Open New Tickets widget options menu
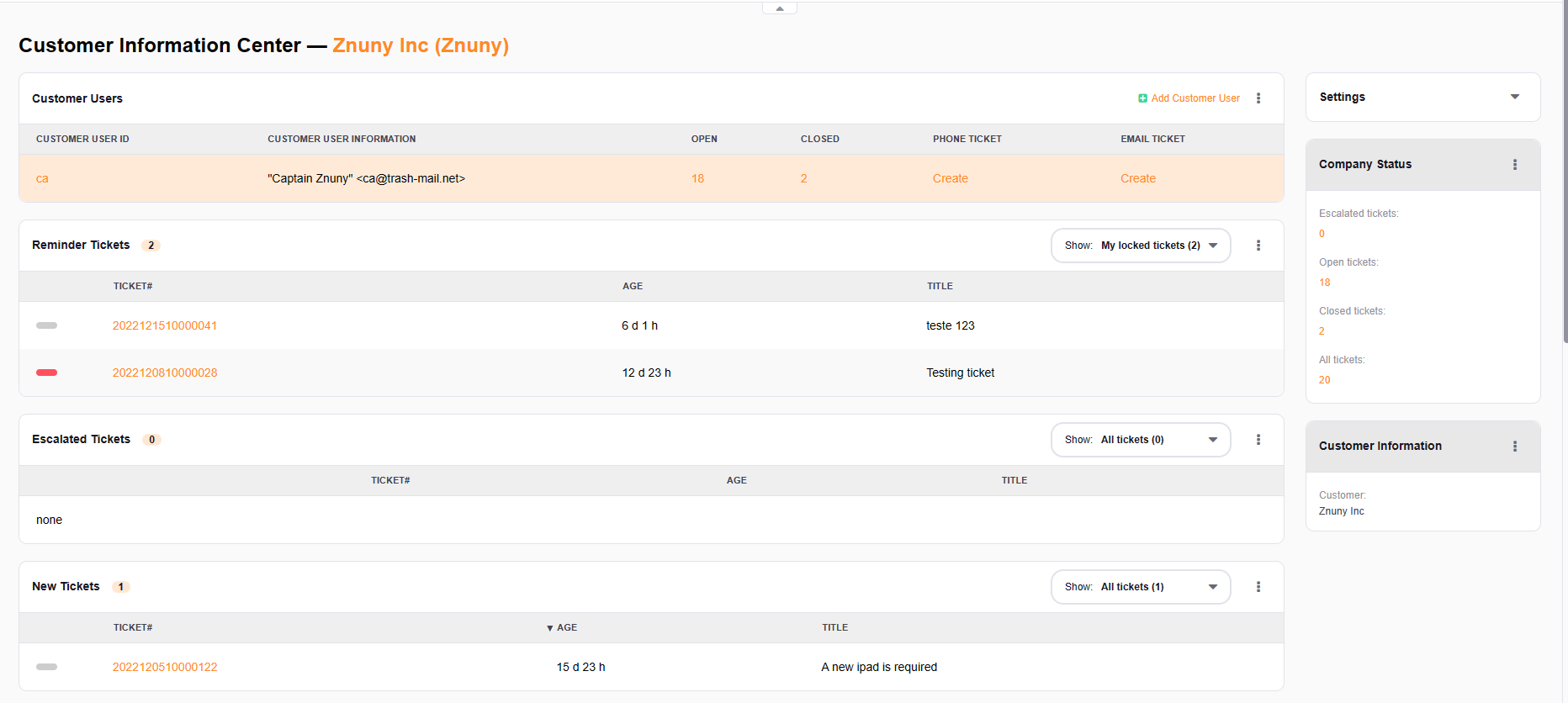 [1258, 587]
